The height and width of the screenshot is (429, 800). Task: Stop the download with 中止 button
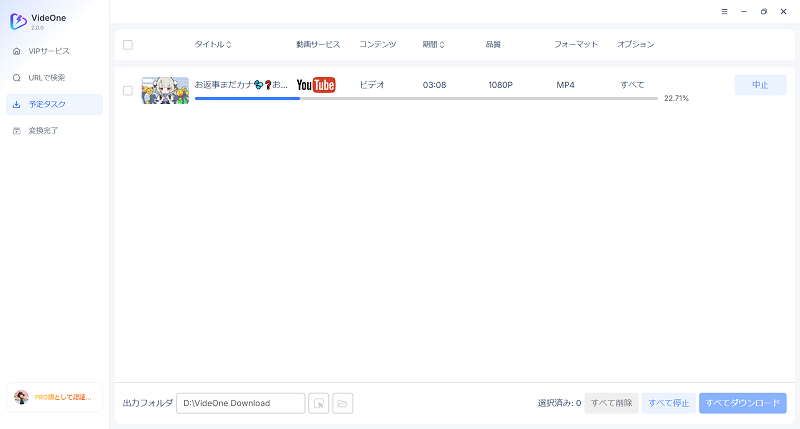[760, 85]
